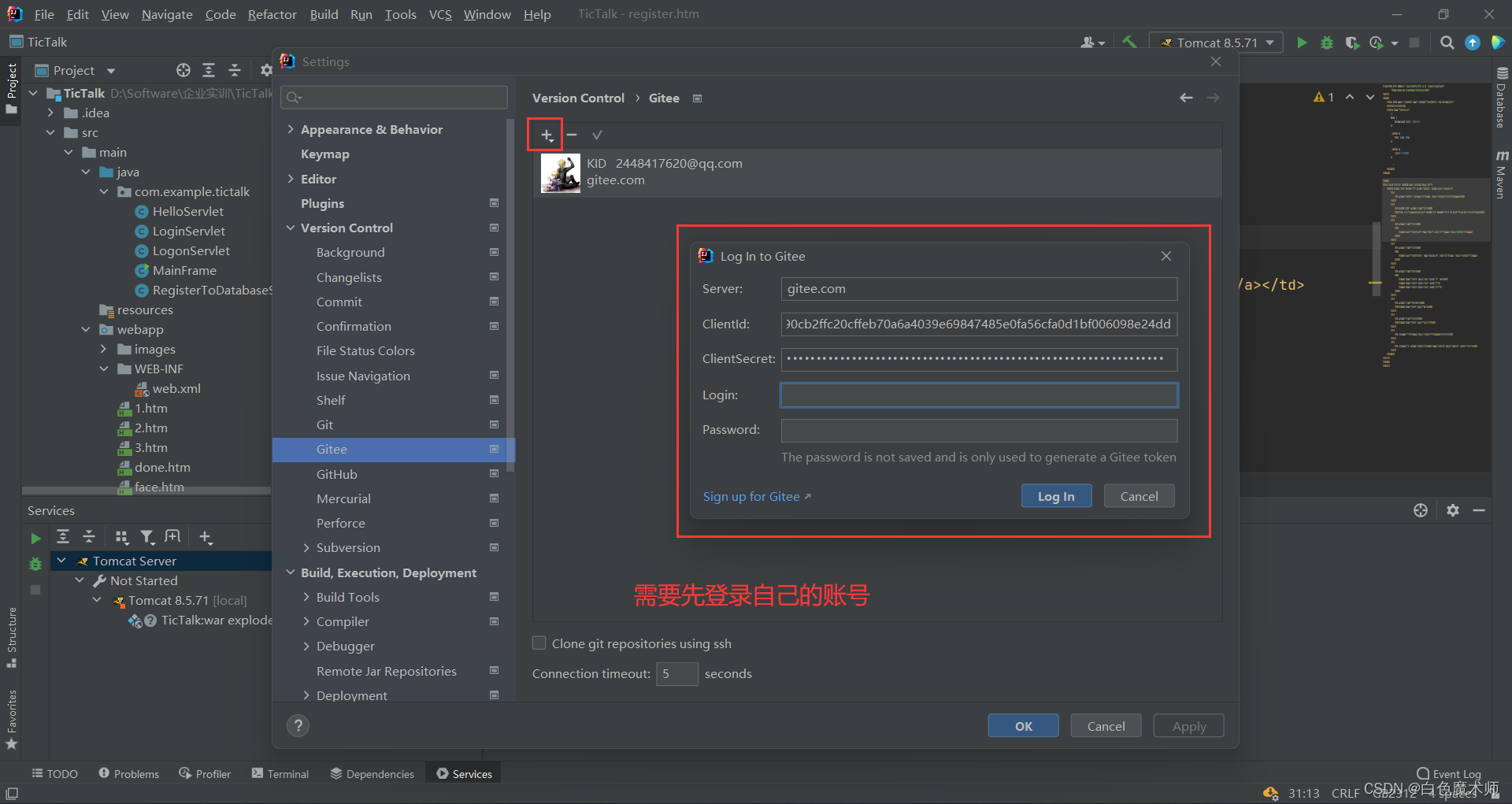Click the IDE update arrow icon
Viewport: 1512px width, 804px height.
pos(1473,43)
